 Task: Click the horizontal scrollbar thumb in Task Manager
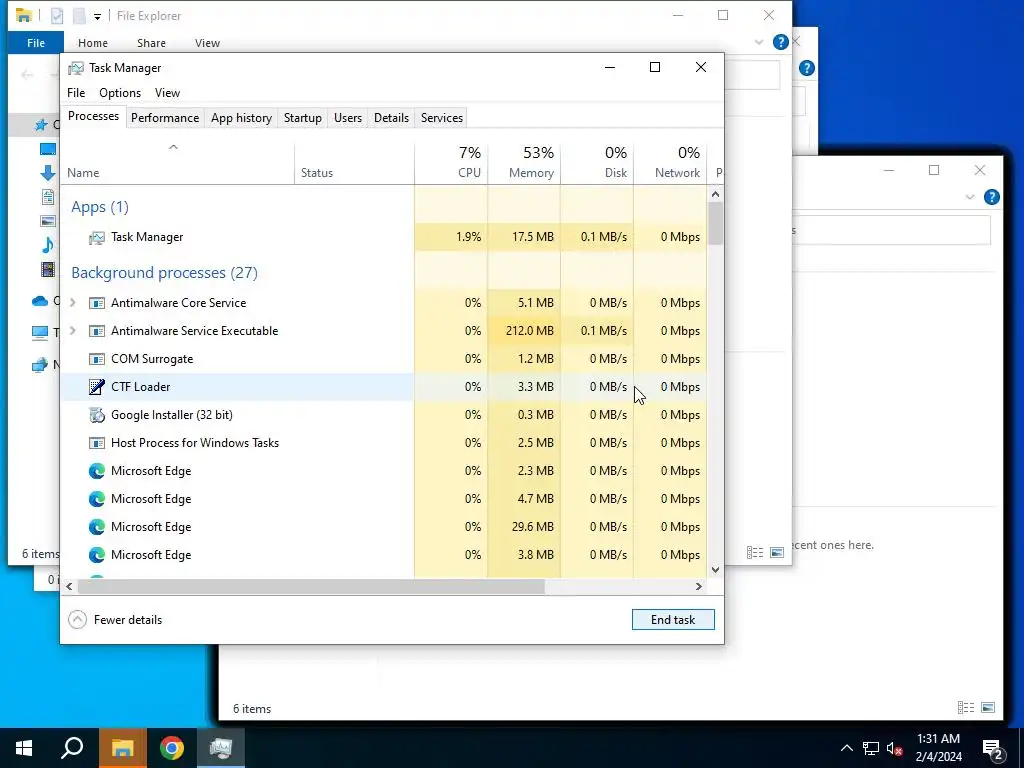click(311, 586)
